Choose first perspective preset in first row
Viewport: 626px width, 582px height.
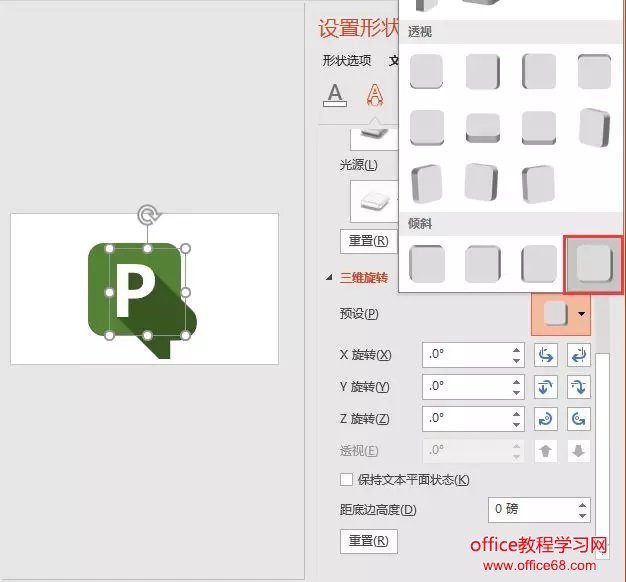tap(426, 71)
